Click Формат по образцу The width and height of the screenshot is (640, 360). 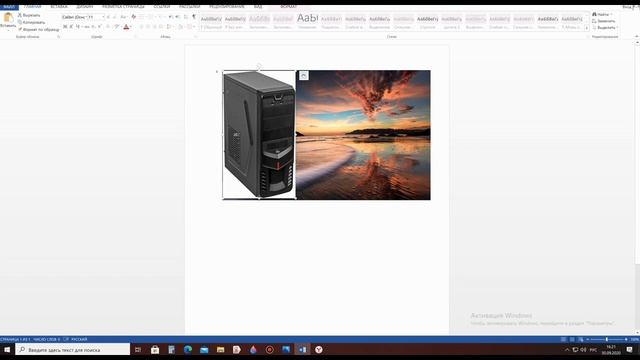pyautogui.click(x=38, y=29)
